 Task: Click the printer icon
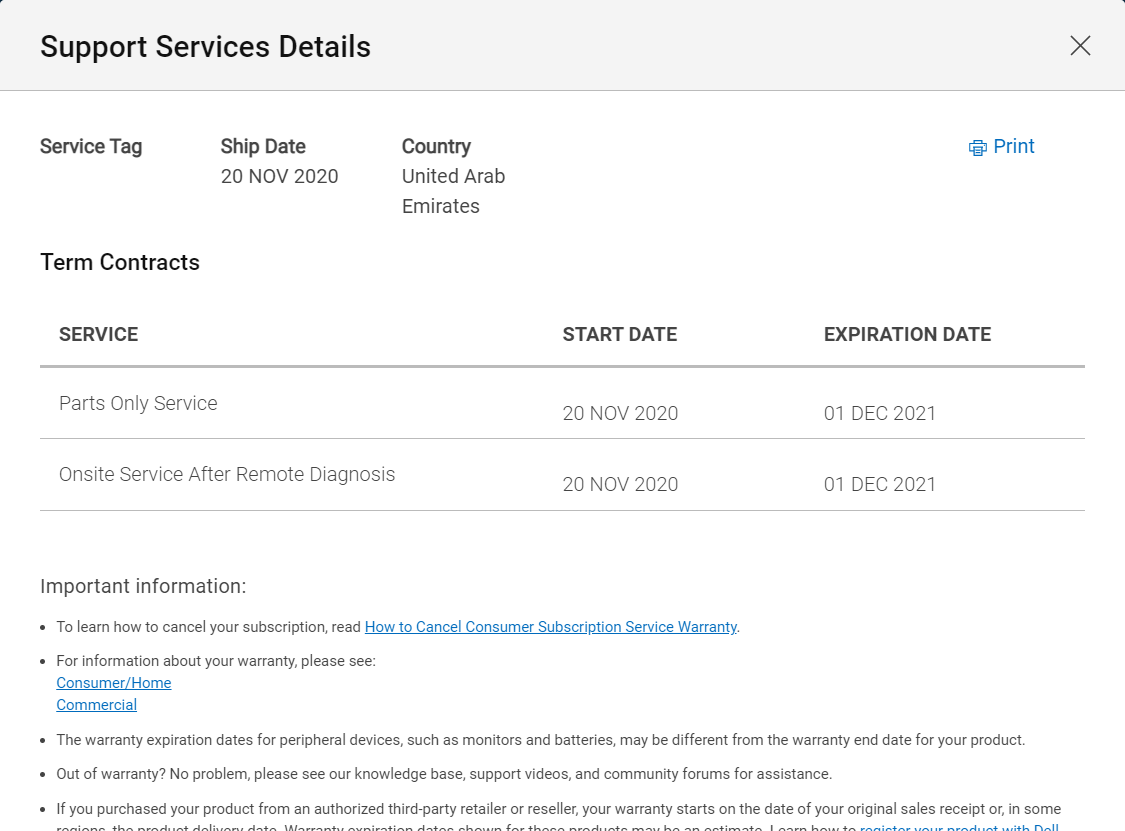977,148
